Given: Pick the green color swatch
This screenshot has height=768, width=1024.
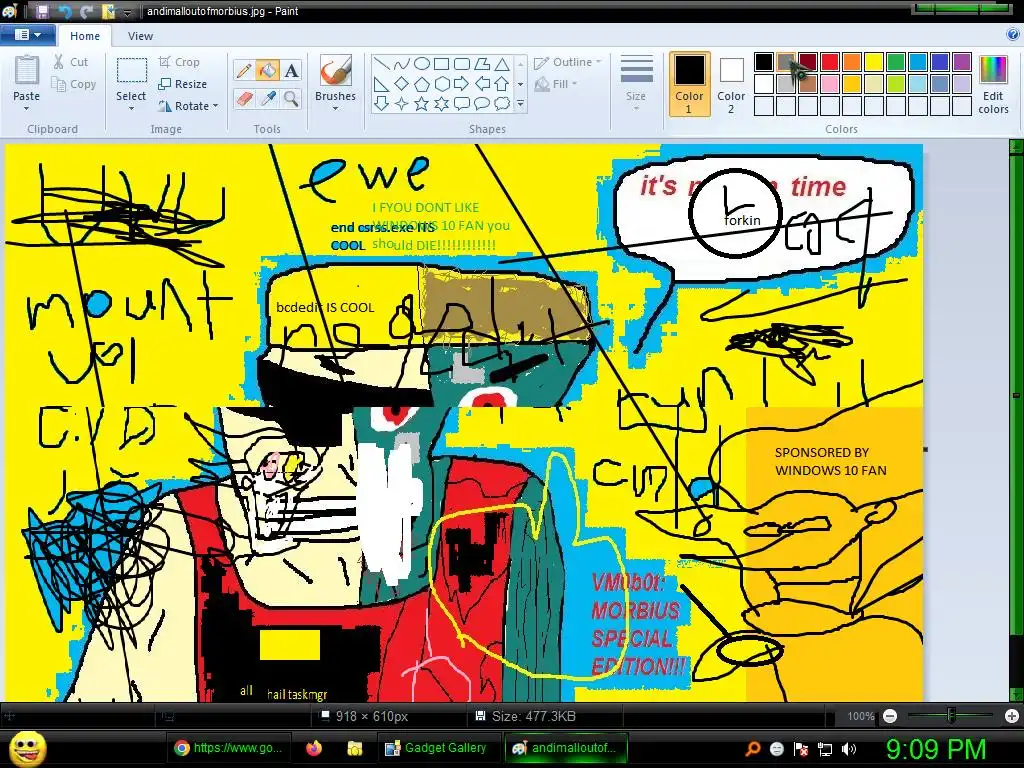Looking at the screenshot, I should coord(895,62).
